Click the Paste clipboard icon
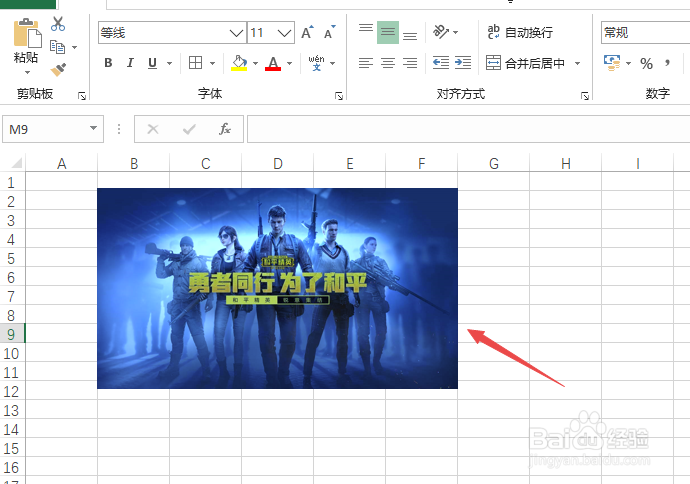 click(x=27, y=33)
